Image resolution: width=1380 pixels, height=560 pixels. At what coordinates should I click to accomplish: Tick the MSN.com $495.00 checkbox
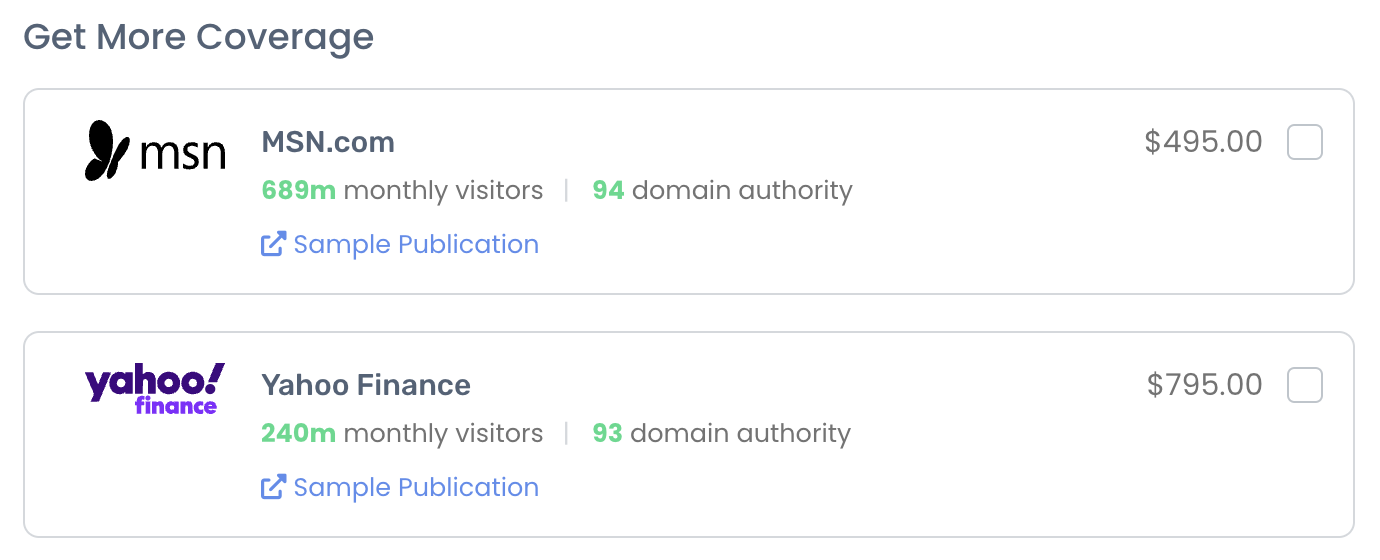[1305, 142]
